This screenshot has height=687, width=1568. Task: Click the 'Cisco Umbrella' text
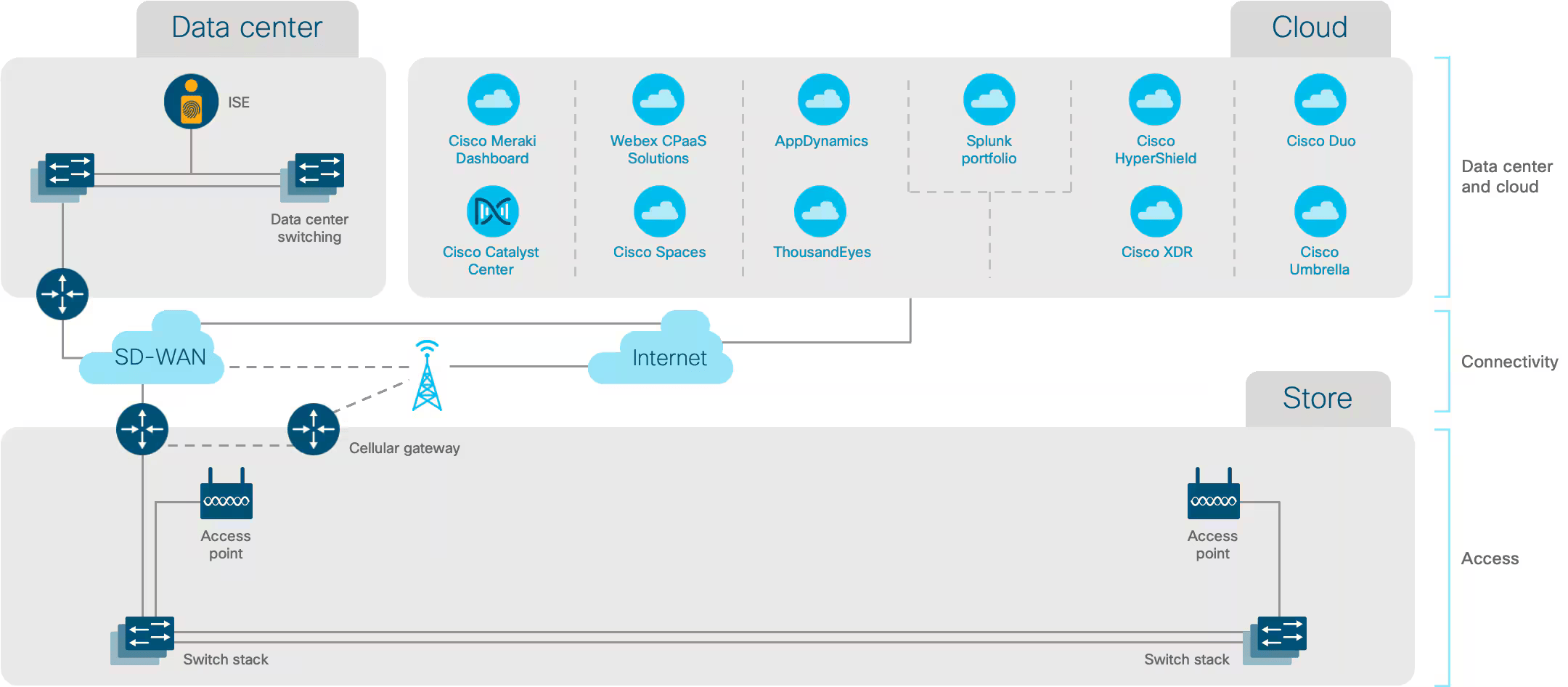pyautogui.click(x=1319, y=261)
